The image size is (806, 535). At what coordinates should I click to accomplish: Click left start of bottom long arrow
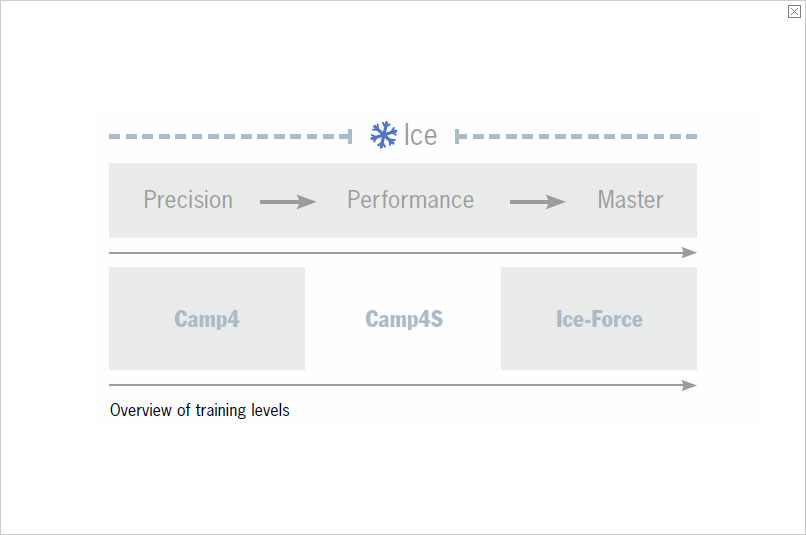point(112,385)
